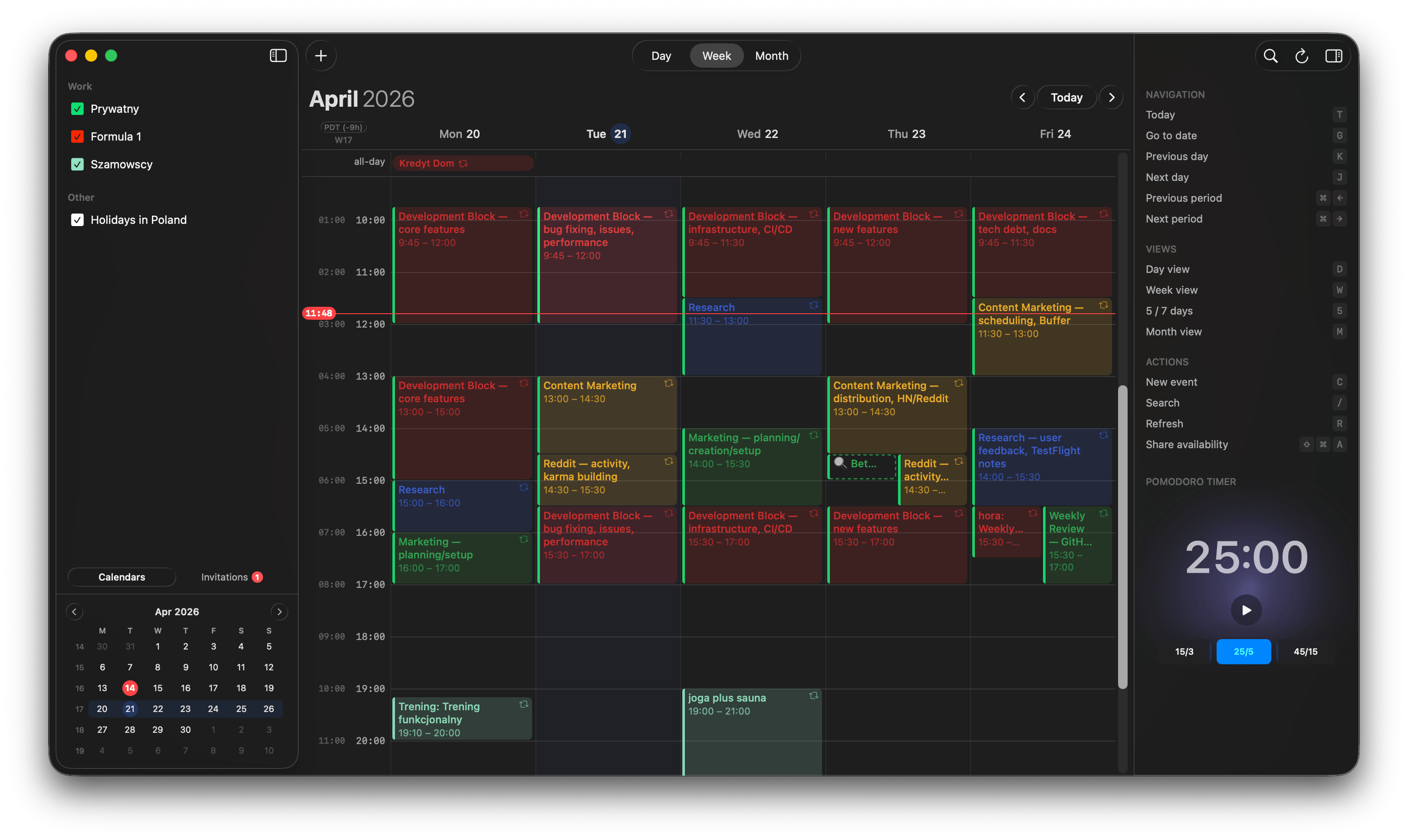Click recurring icon on Kredyt Dom event
Image resolution: width=1408 pixels, height=840 pixels.
(x=463, y=164)
